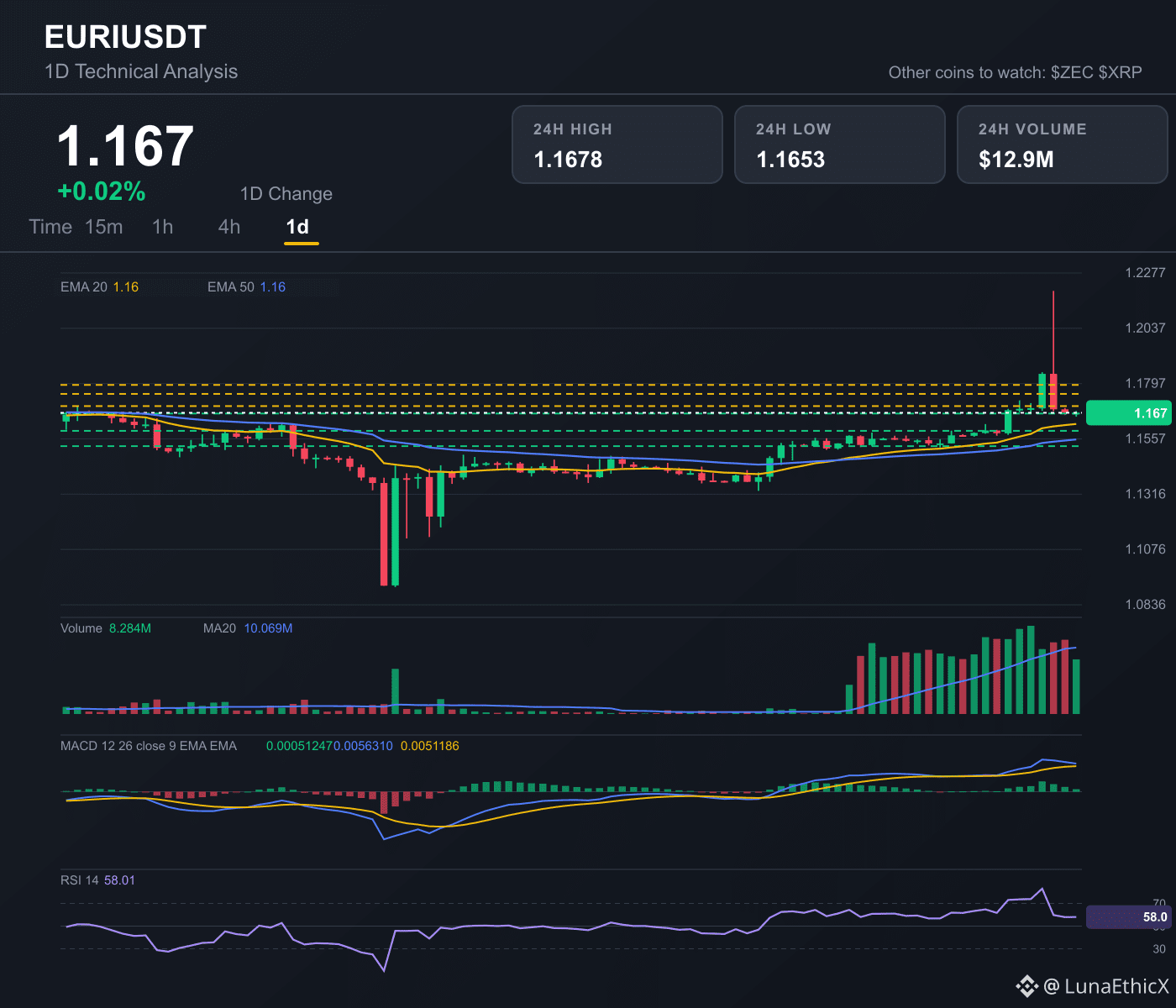This screenshot has width=1176, height=1008.
Task: Click the 1.1316 price axis label
Action: point(1146,494)
